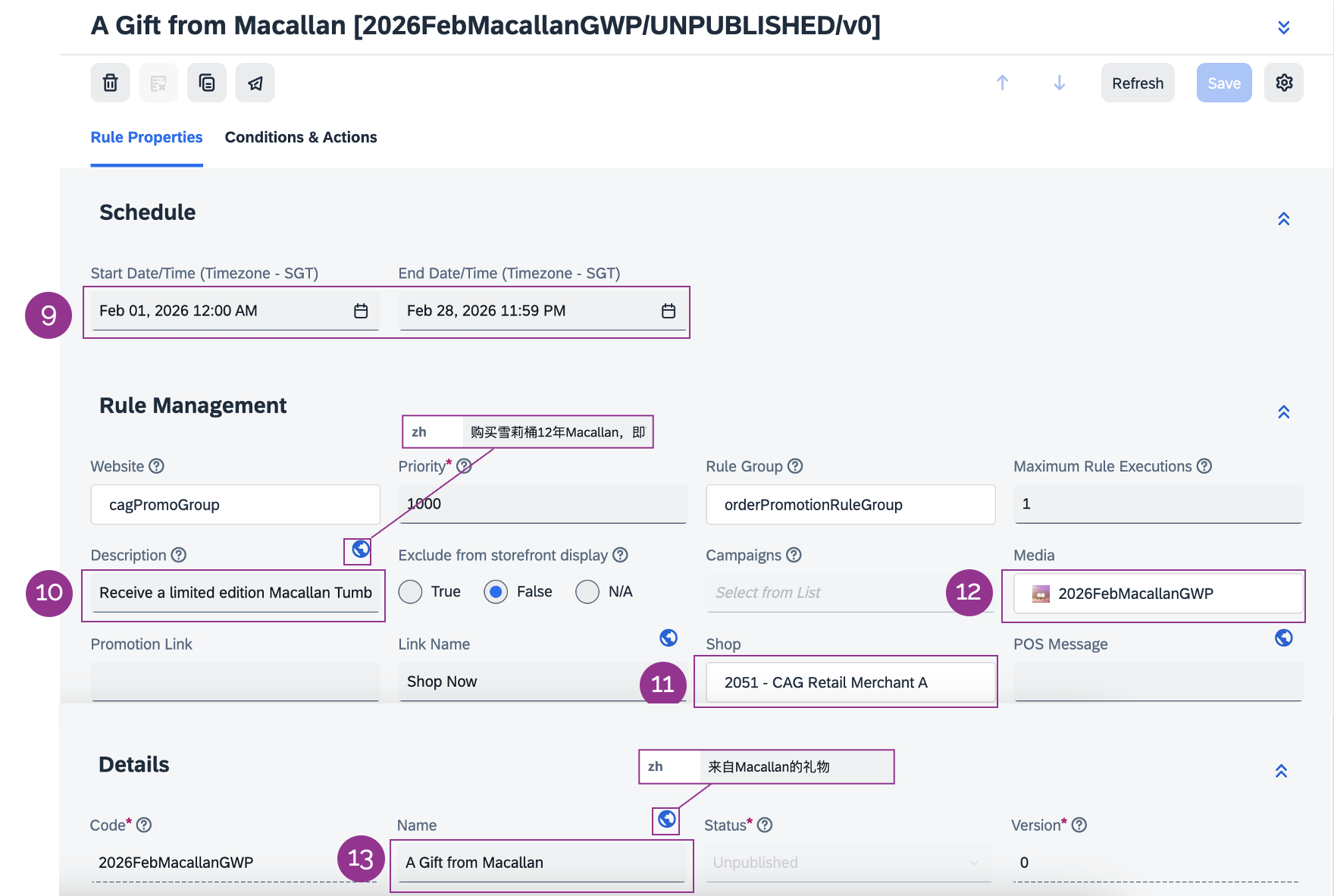
Task: Click the Promotion Link input field
Action: click(235, 681)
